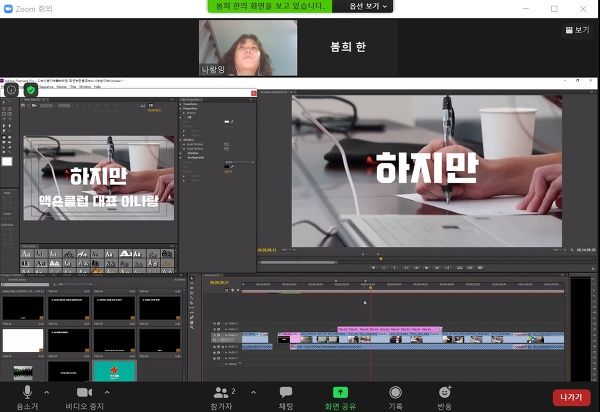This screenshot has width=600, height=412.
Task: Stop video with the camera icon
Action: 84,392
